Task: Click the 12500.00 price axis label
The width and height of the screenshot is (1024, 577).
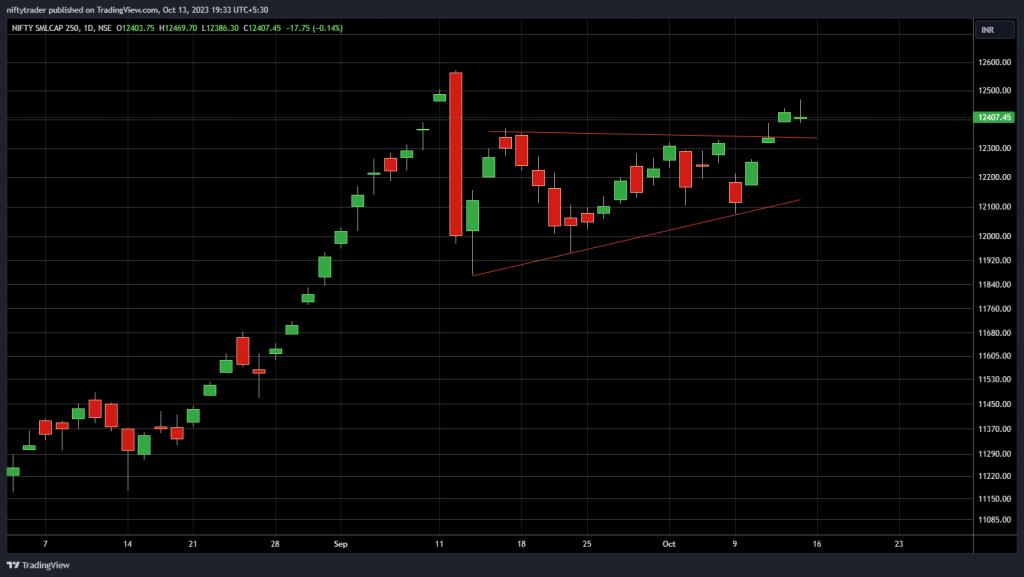Action: pyautogui.click(x=994, y=91)
